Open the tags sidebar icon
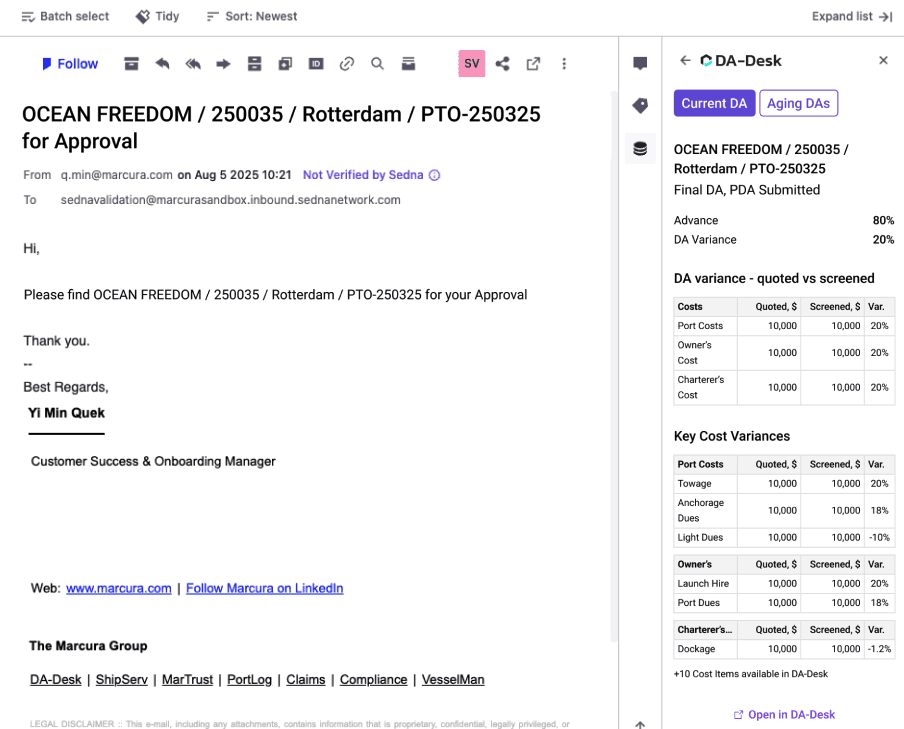 [x=640, y=106]
